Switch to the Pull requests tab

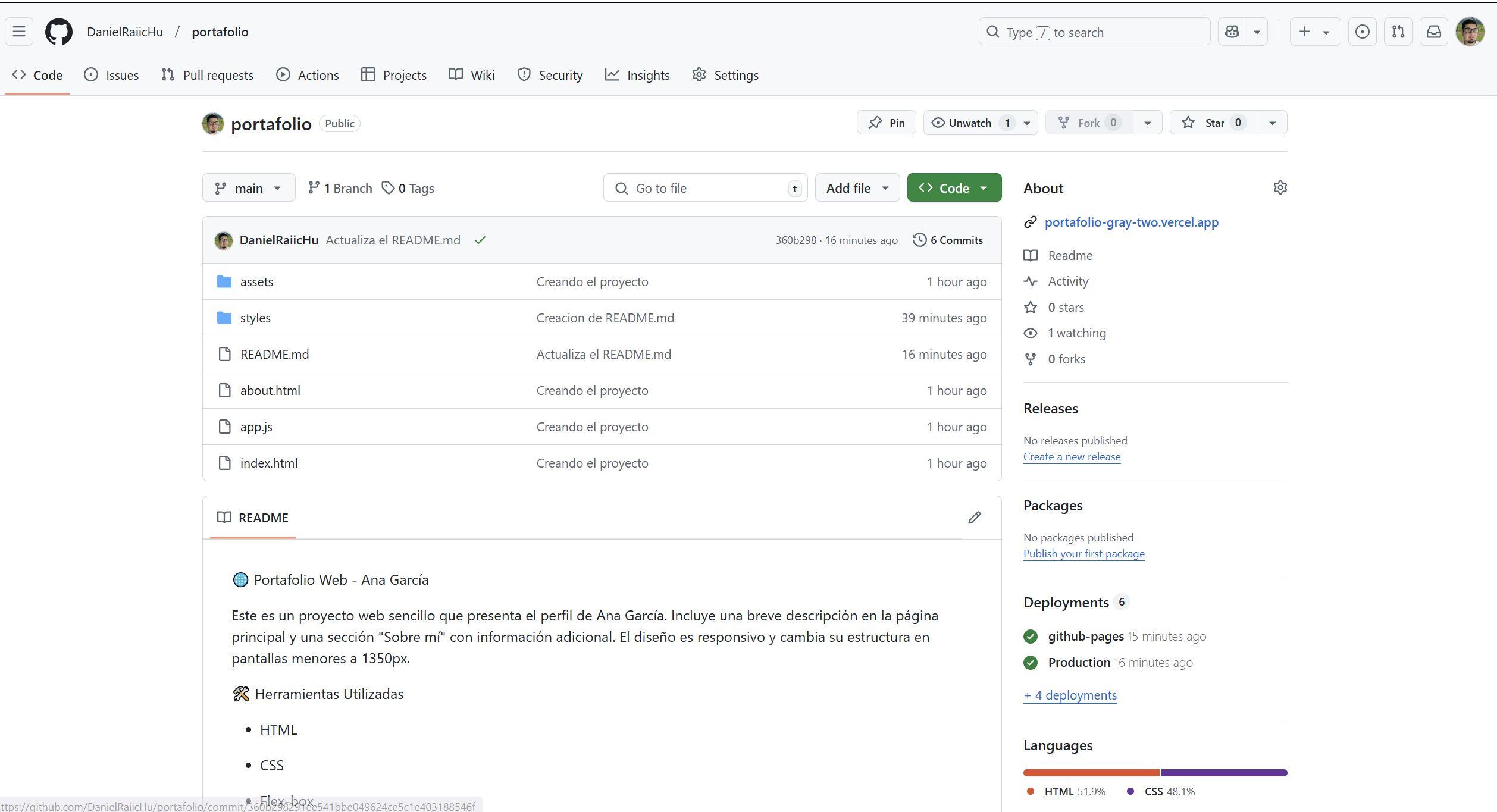[x=207, y=75]
